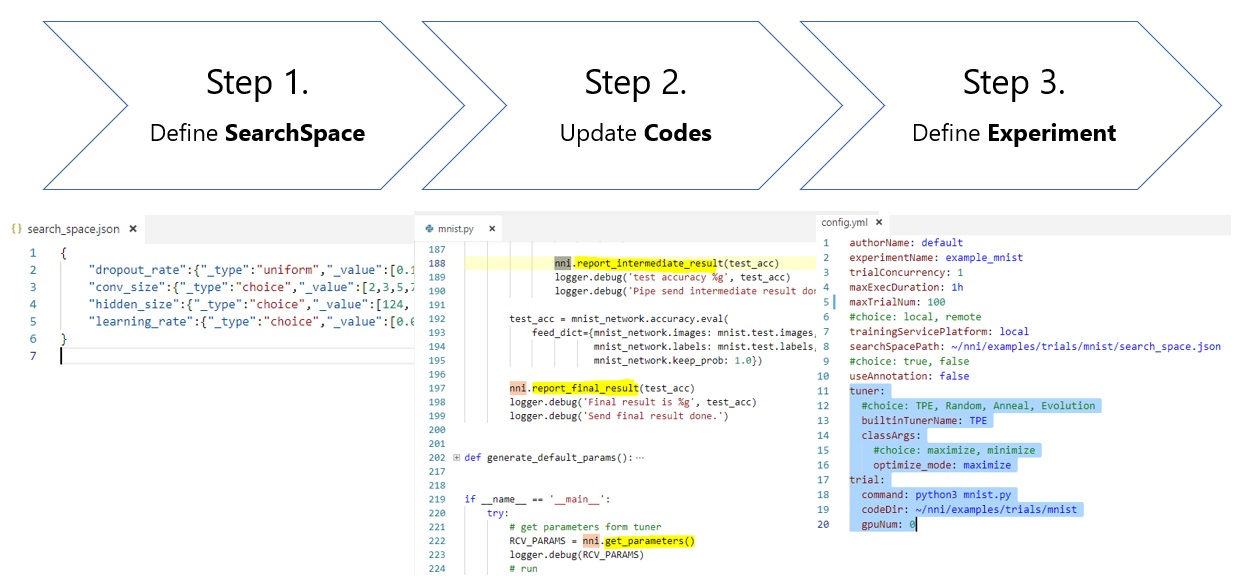Click the JSON braces icon on search_space.json tab

pos(17,229)
